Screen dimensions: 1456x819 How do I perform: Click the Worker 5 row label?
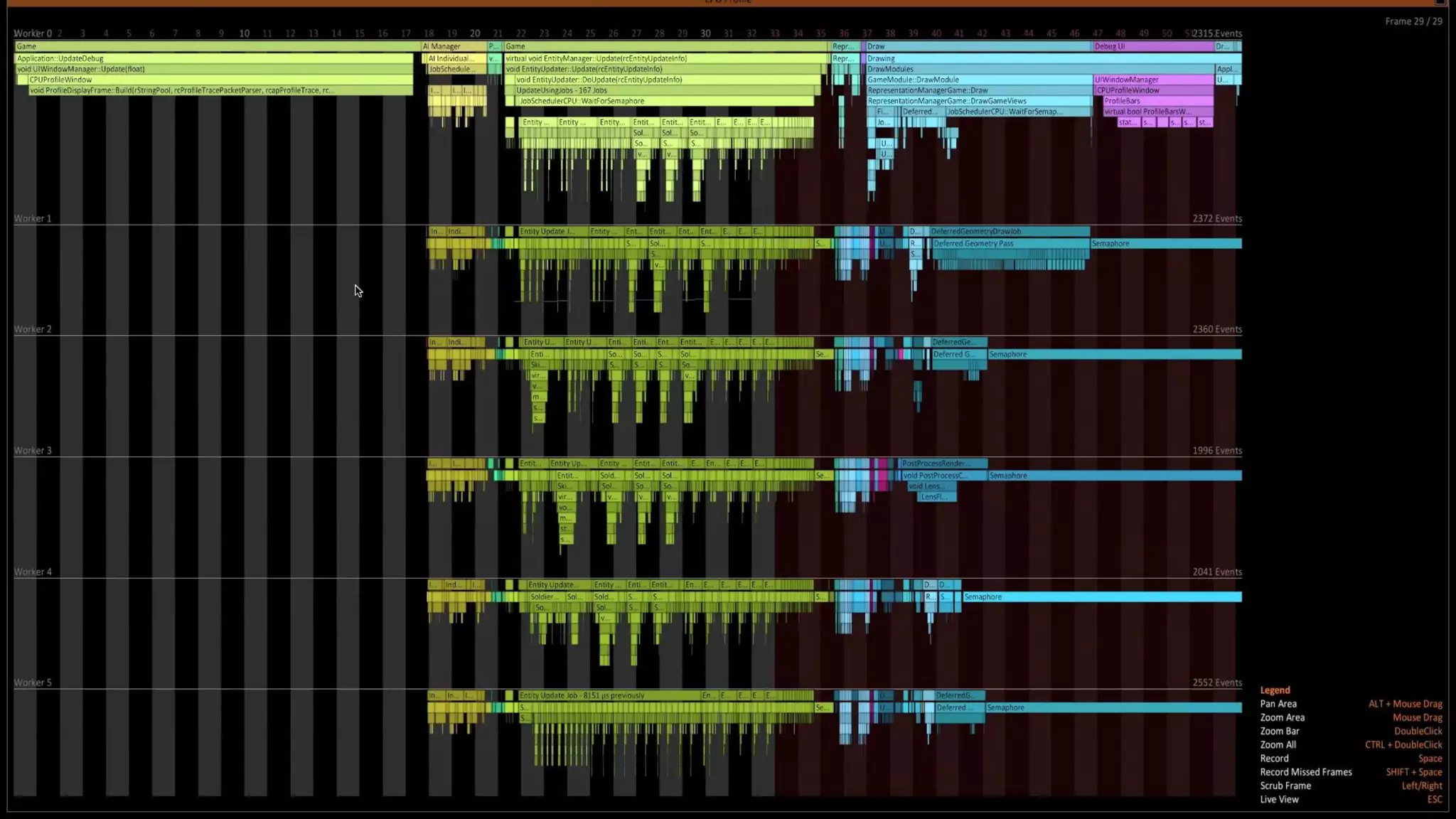pyautogui.click(x=33, y=682)
